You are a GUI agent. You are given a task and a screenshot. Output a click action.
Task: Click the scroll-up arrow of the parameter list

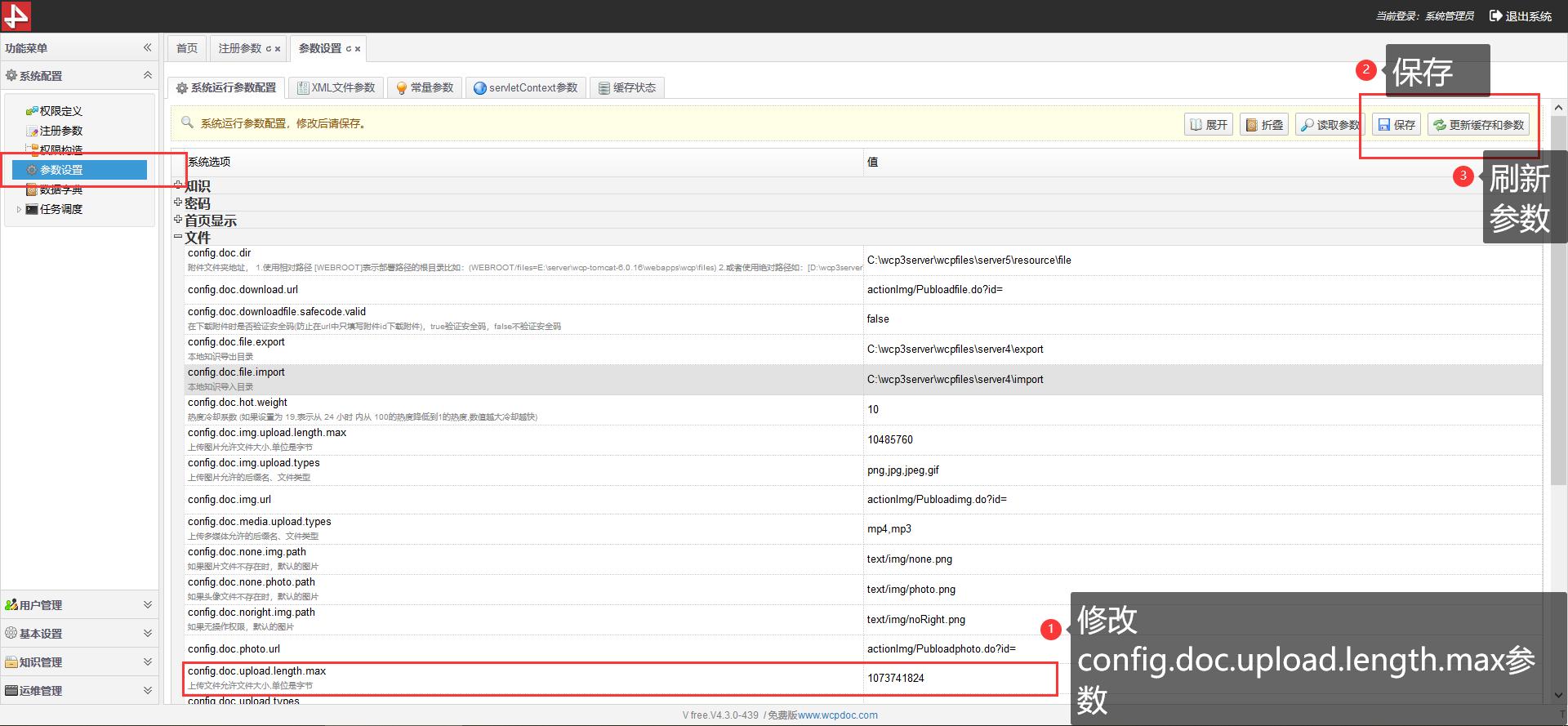click(1558, 108)
